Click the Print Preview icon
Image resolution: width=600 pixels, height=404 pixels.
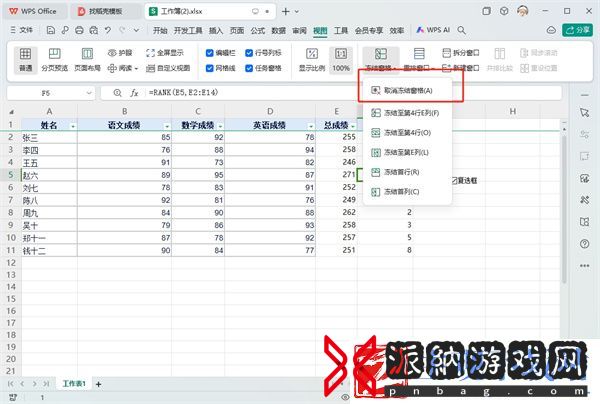pyautogui.click(x=93, y=30)
